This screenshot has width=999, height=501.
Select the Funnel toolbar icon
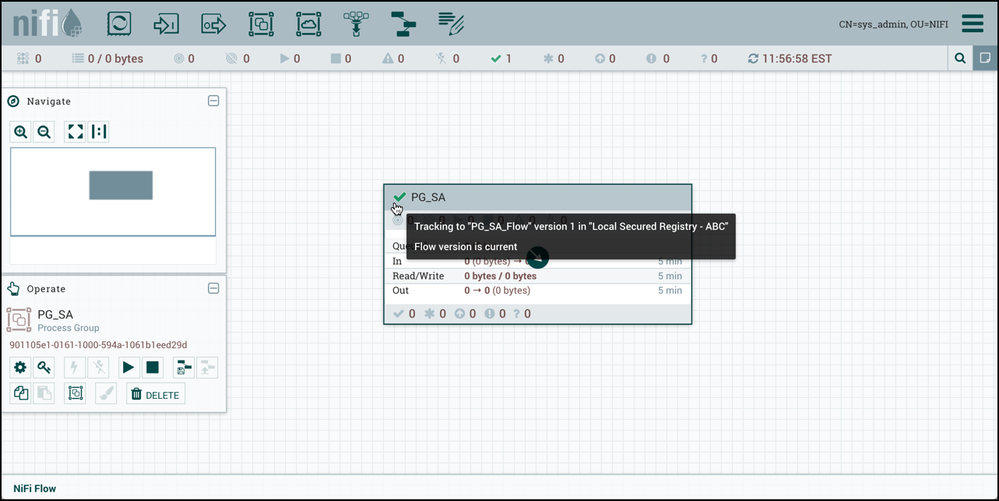(x=356, y=24)
